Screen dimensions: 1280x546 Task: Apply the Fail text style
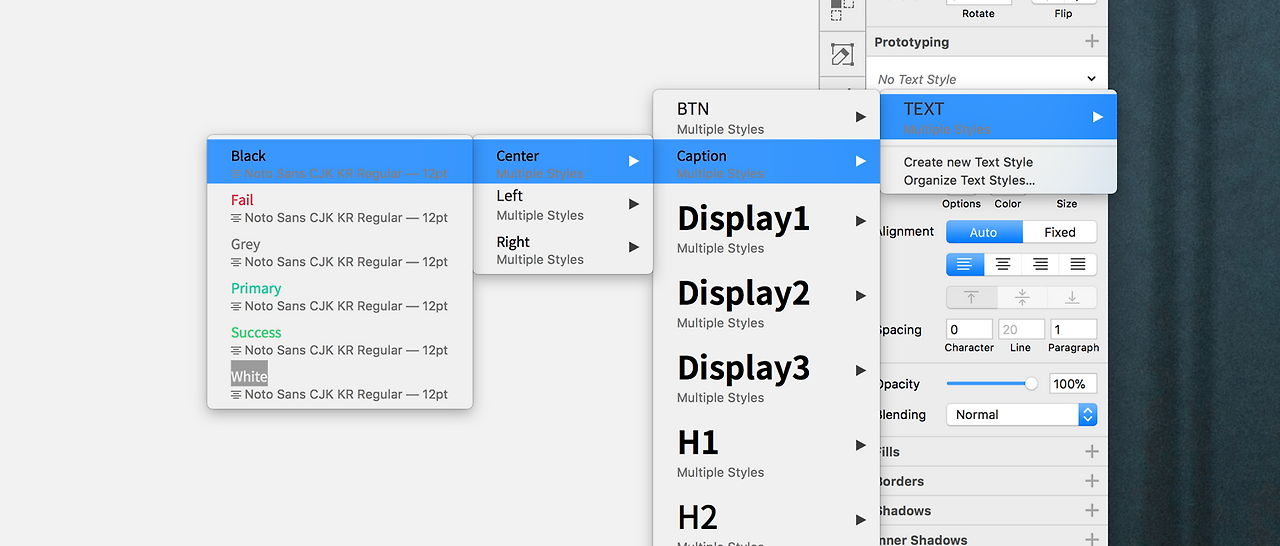pos(340,208)
